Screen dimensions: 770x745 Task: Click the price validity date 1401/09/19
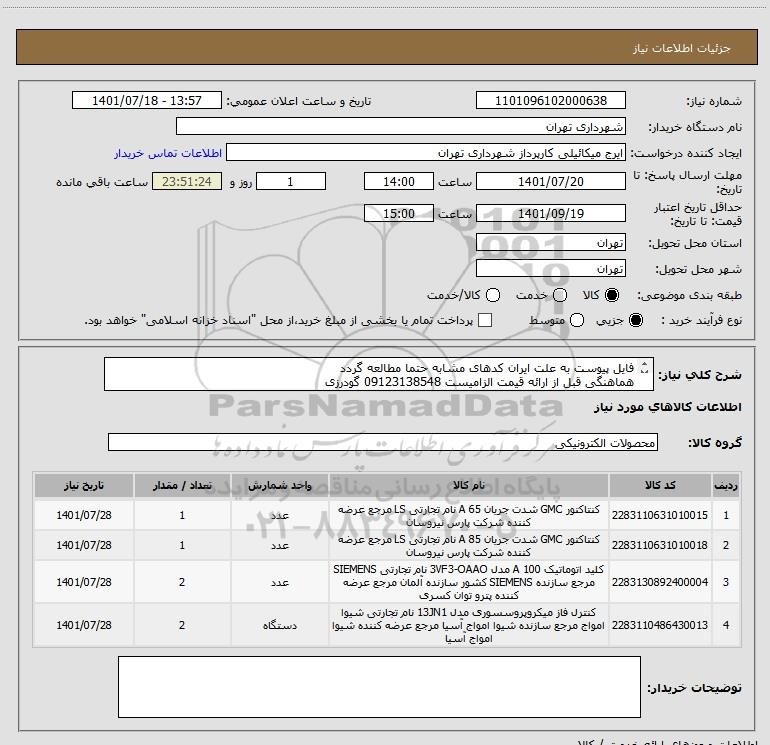(550, 213)
